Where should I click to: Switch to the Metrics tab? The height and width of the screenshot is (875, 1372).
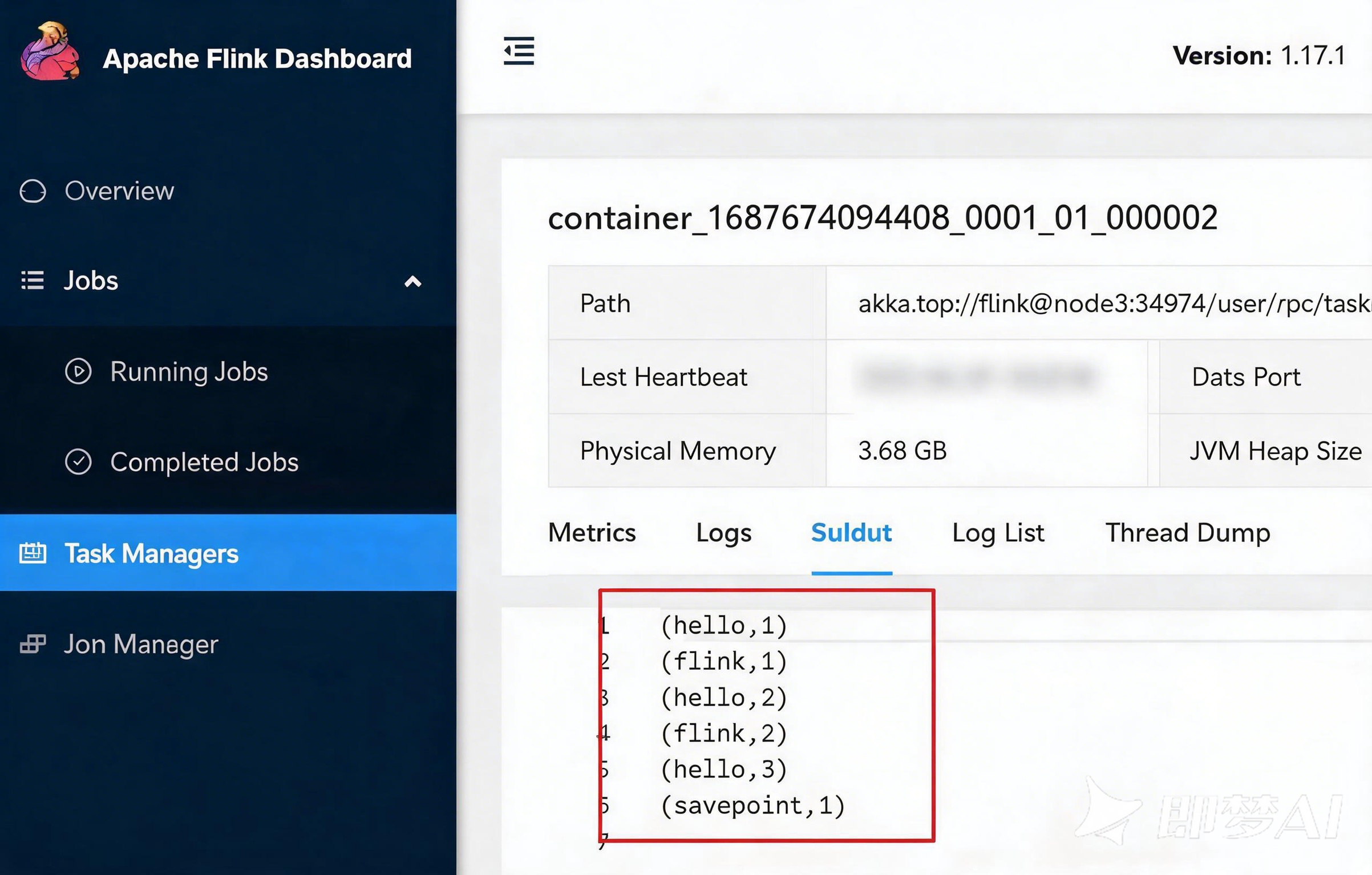pos(592,533)
